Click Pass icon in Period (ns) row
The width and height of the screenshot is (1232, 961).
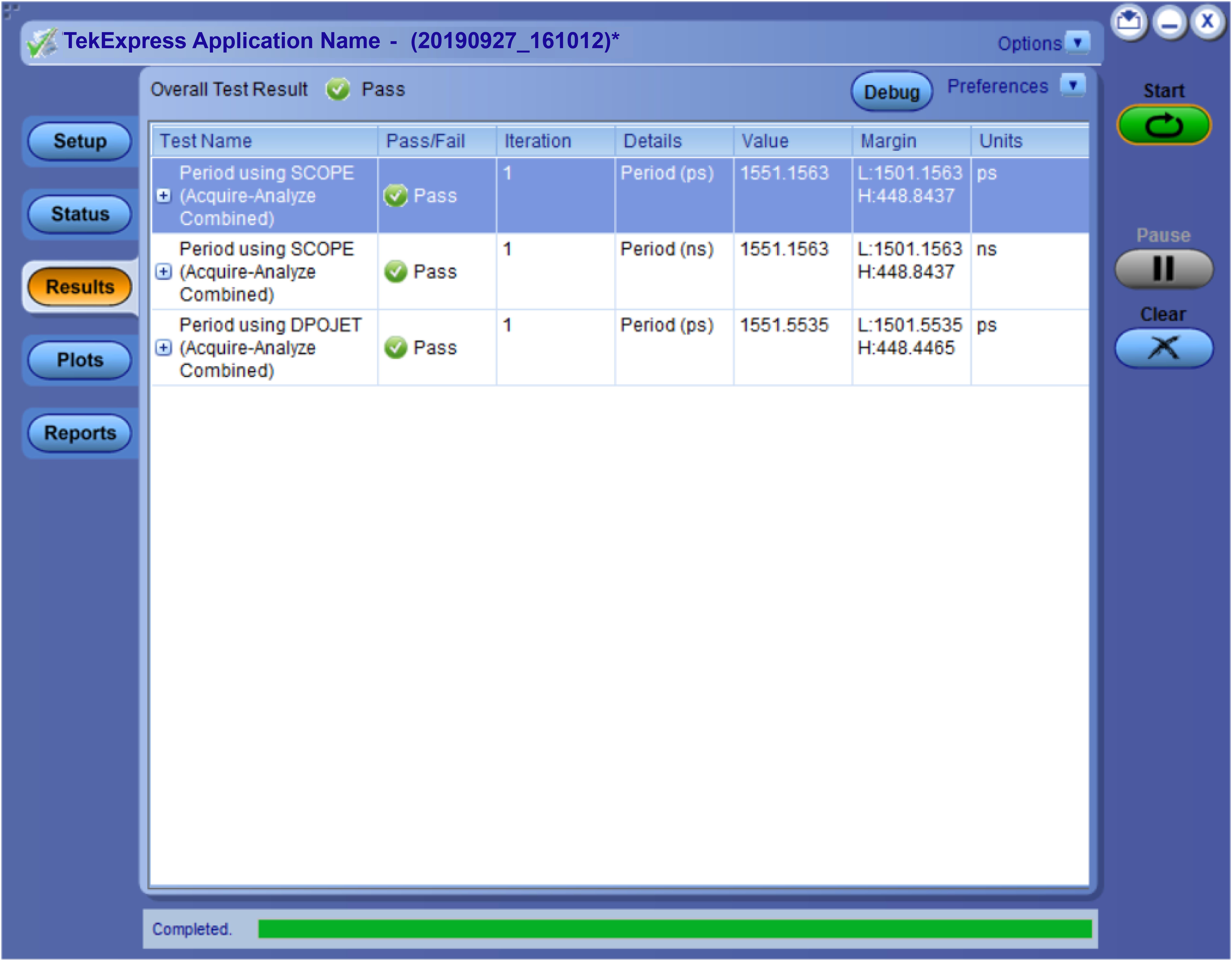click(x=395, y=271)
